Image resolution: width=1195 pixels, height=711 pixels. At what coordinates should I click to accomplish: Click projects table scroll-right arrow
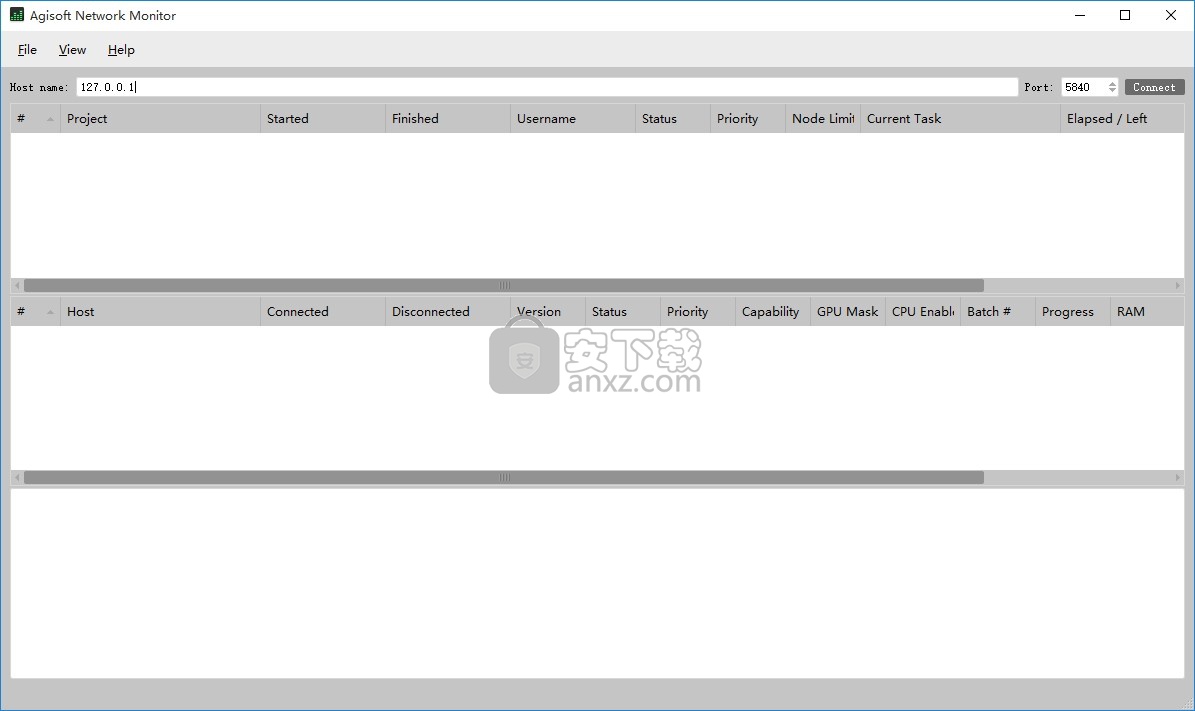click(1177, 286)
